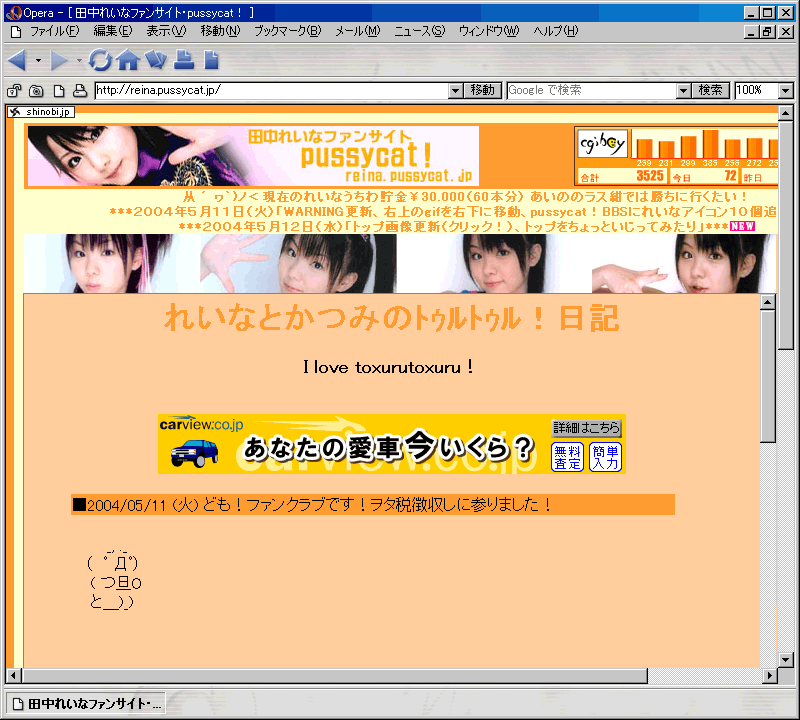Click the large blue Print icon
The width and height of the screenshot is (800, 720).
(x=184, y=60)
